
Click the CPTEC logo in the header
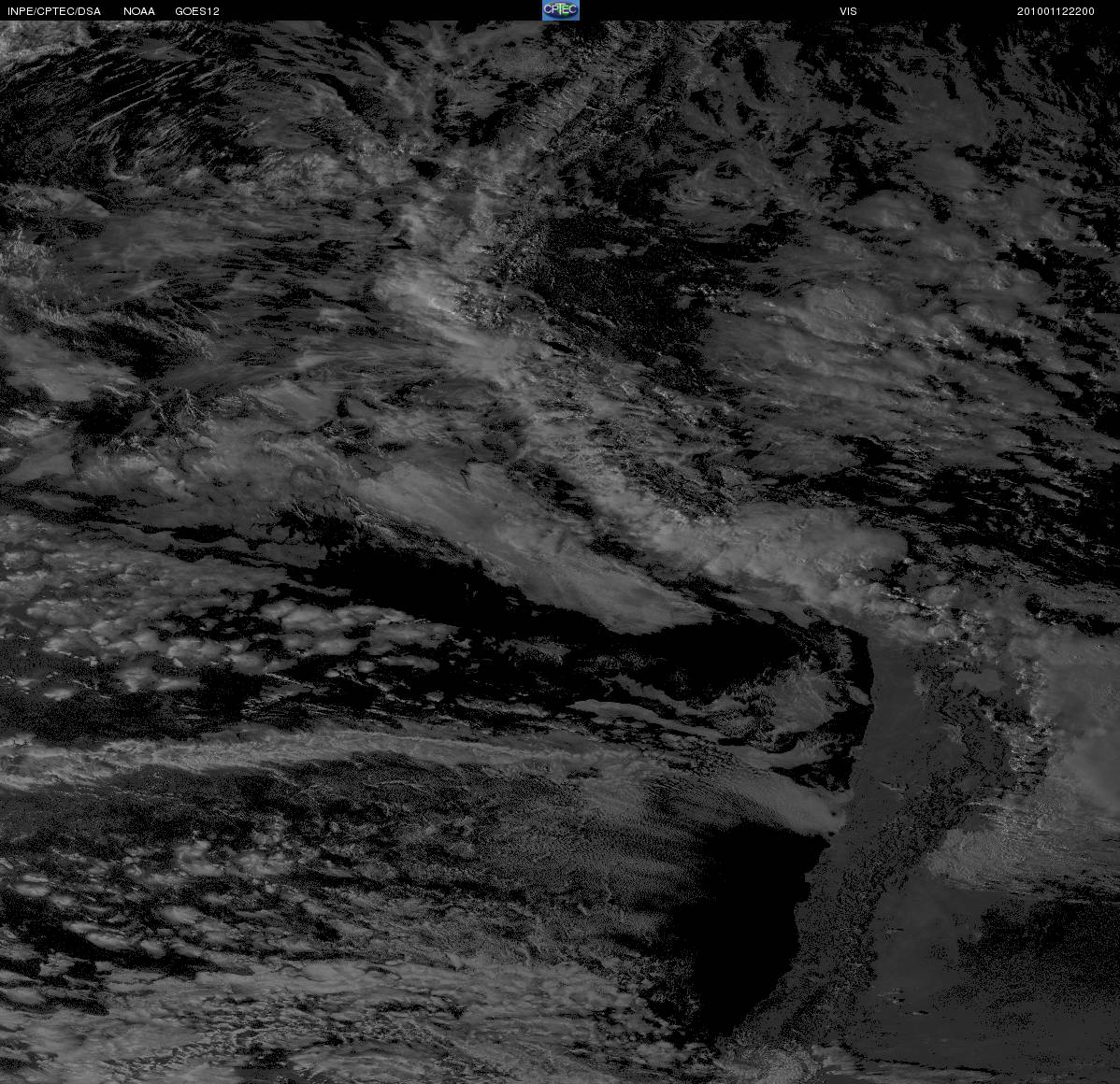(561, 10)
